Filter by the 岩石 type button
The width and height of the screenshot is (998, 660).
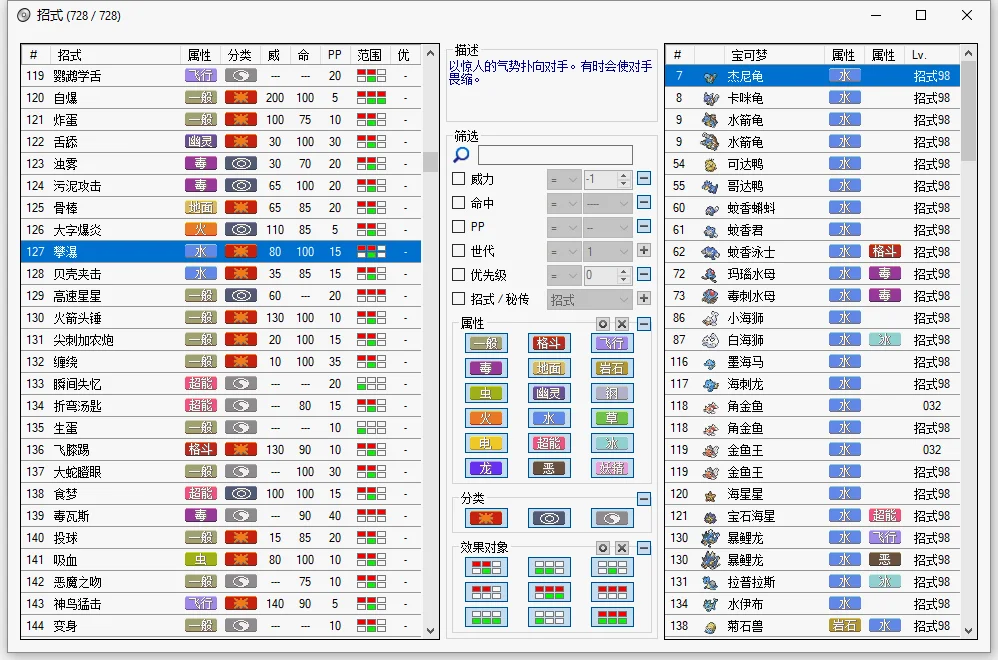[612, 368]
